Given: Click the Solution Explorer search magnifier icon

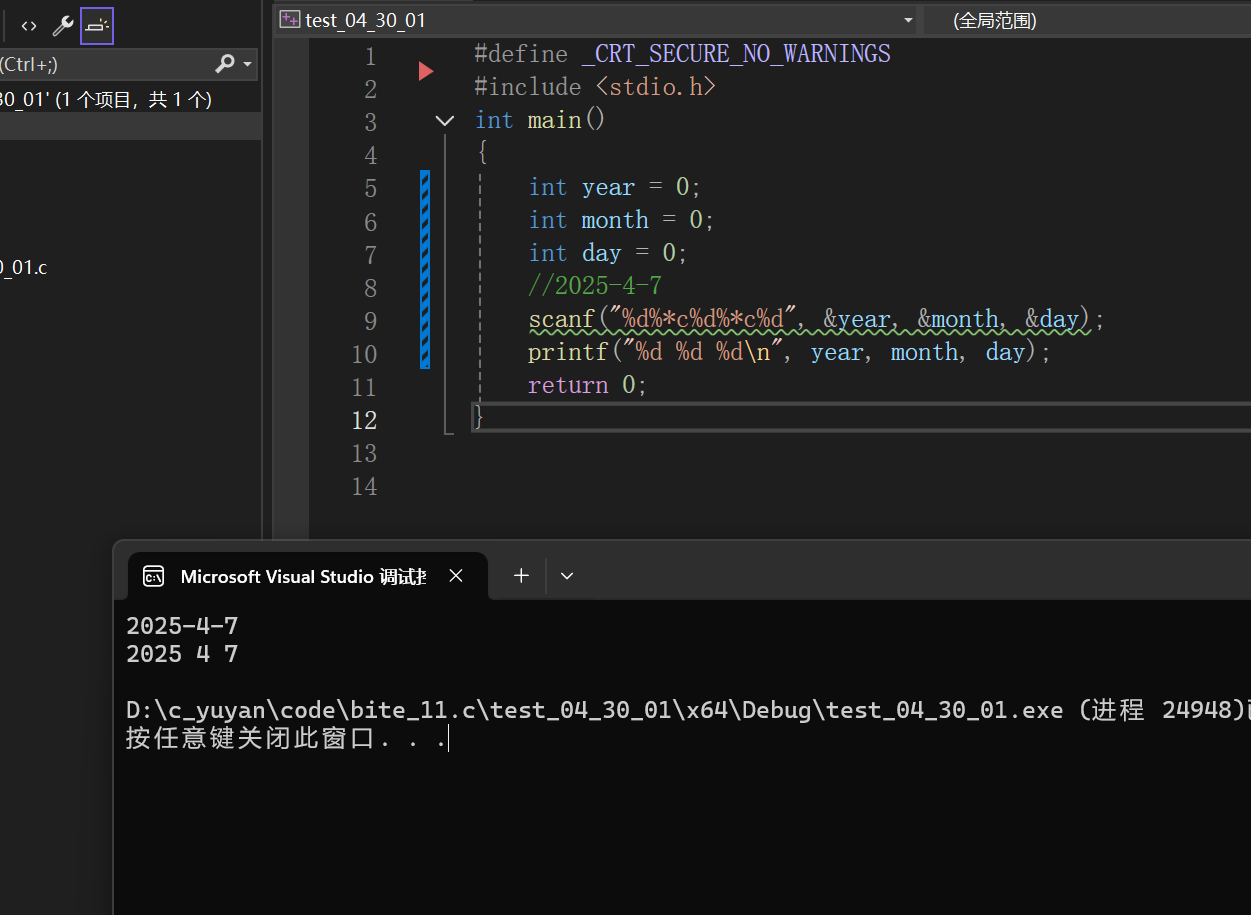Looking at the screenshot, I should coord(224,64).
